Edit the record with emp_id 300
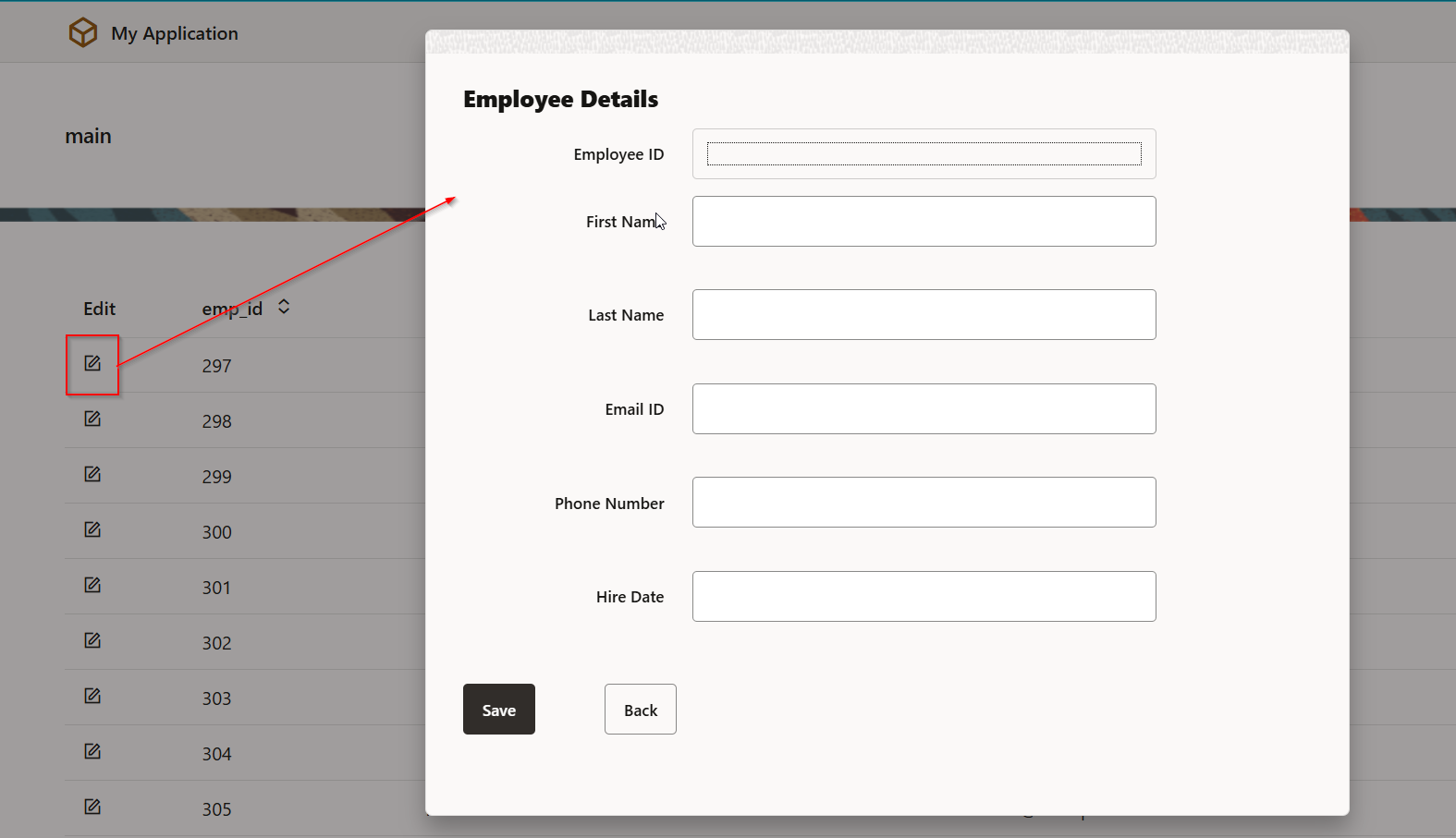The width and height of the screenshot is (1456, 838). [92, 530]
